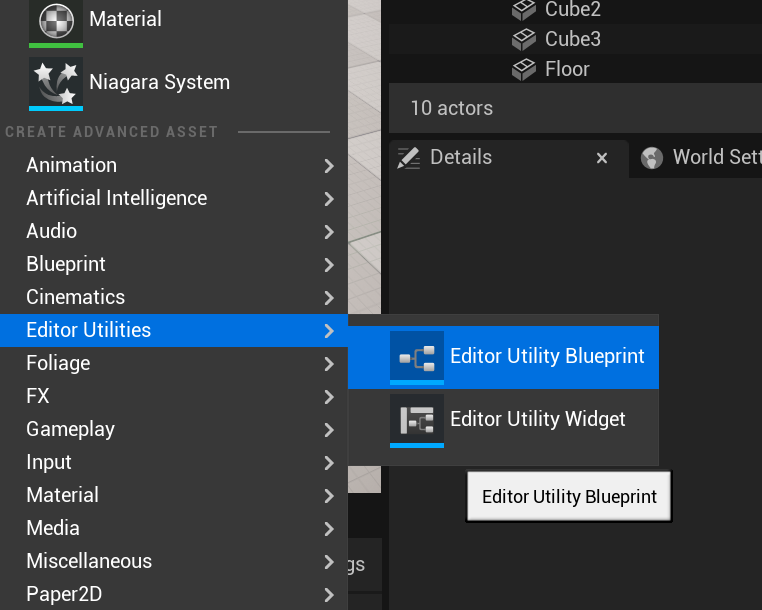Click the World Settings globe icon
This screenshot has height=610, width=762.
(x=652, y=158)
